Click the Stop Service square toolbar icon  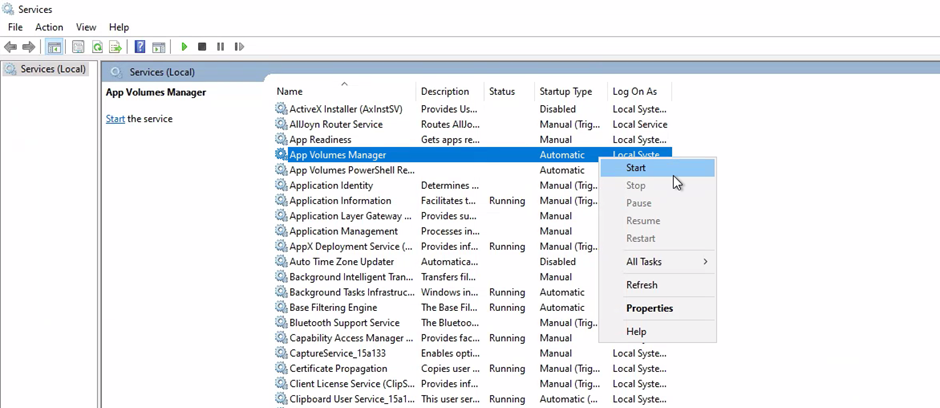coord(202,47)
